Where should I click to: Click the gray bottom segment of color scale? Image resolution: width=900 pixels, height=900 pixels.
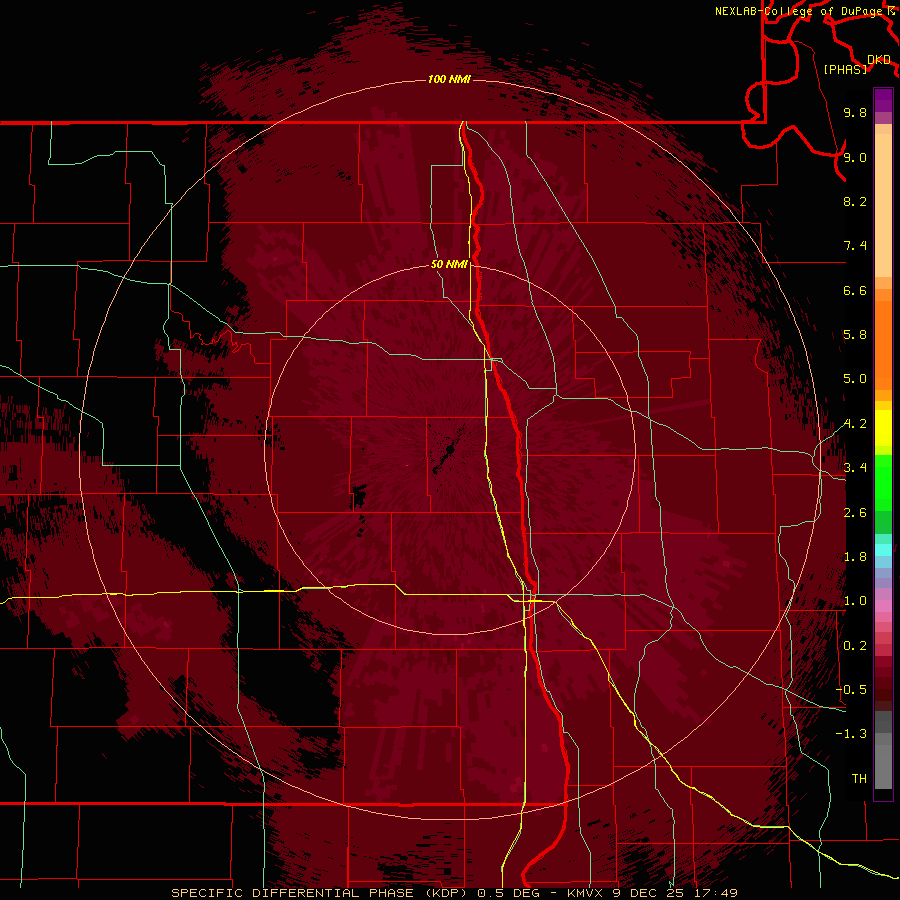click(883, 766)
